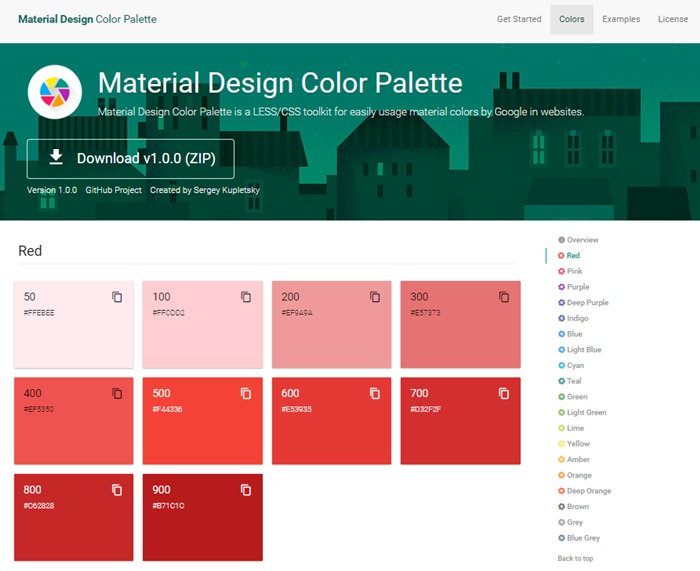Jump to Blue section in sidebar
The image size is (700, 571).
[x=575, y=334]
